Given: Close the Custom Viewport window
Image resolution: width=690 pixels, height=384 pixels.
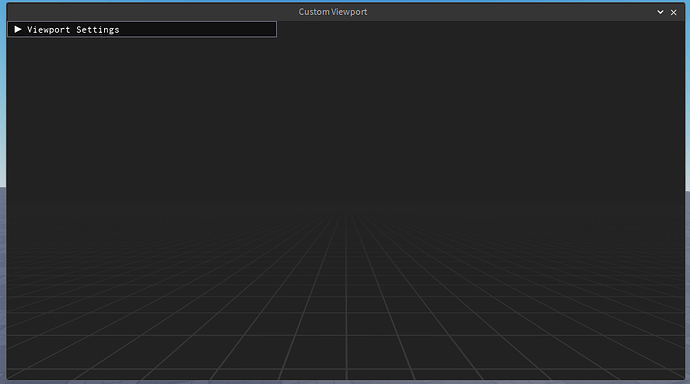Looking at the screenshot, I should 673,12.
